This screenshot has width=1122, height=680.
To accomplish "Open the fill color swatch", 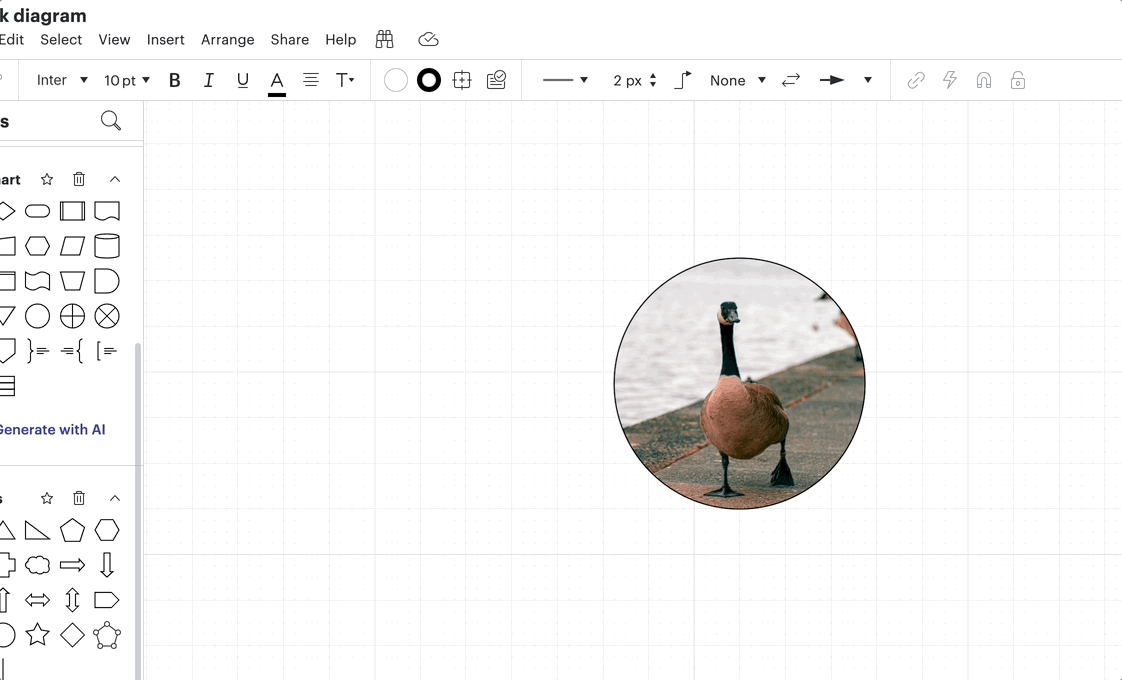I will coord(396,80).
